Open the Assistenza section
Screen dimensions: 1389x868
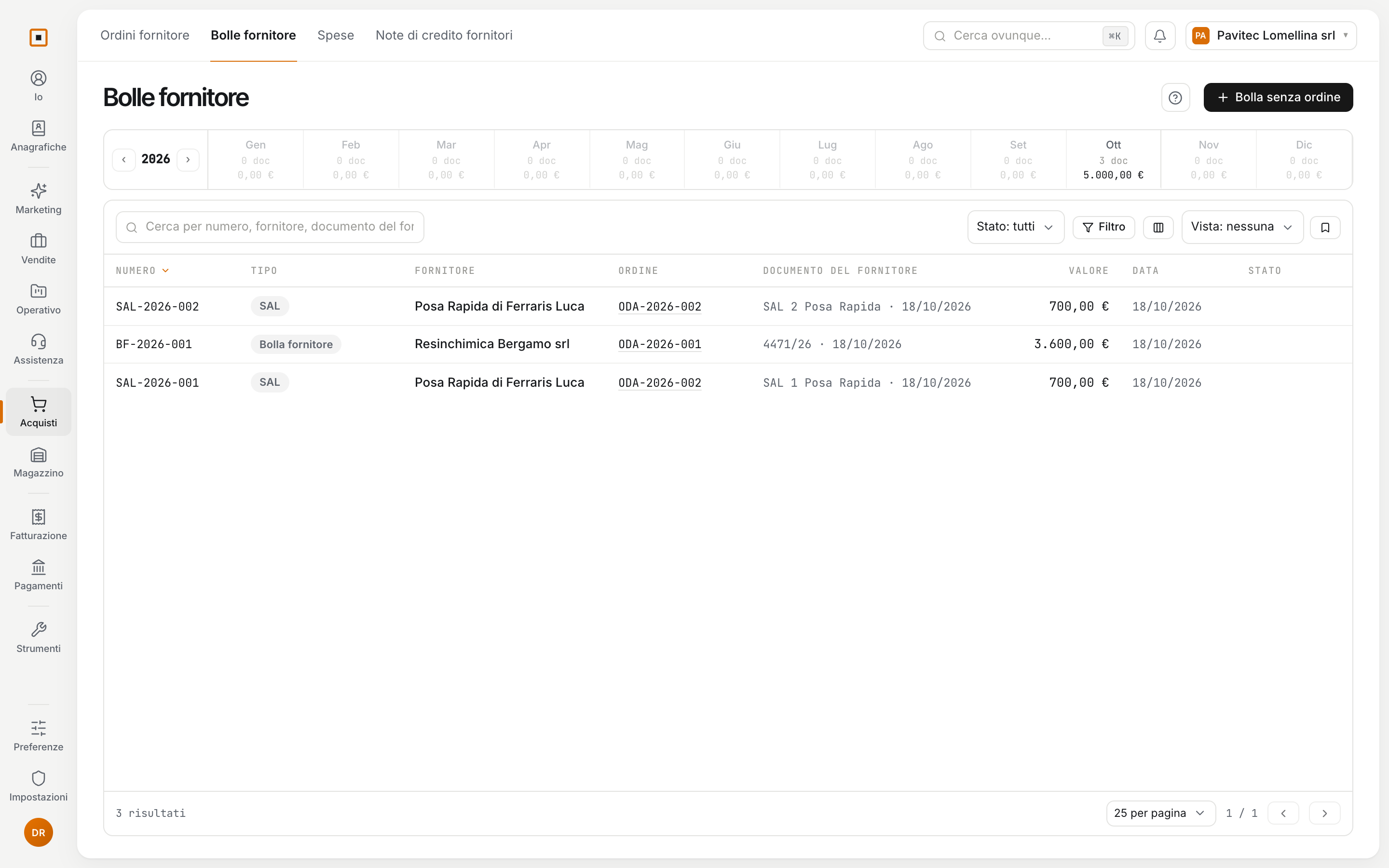39,349
